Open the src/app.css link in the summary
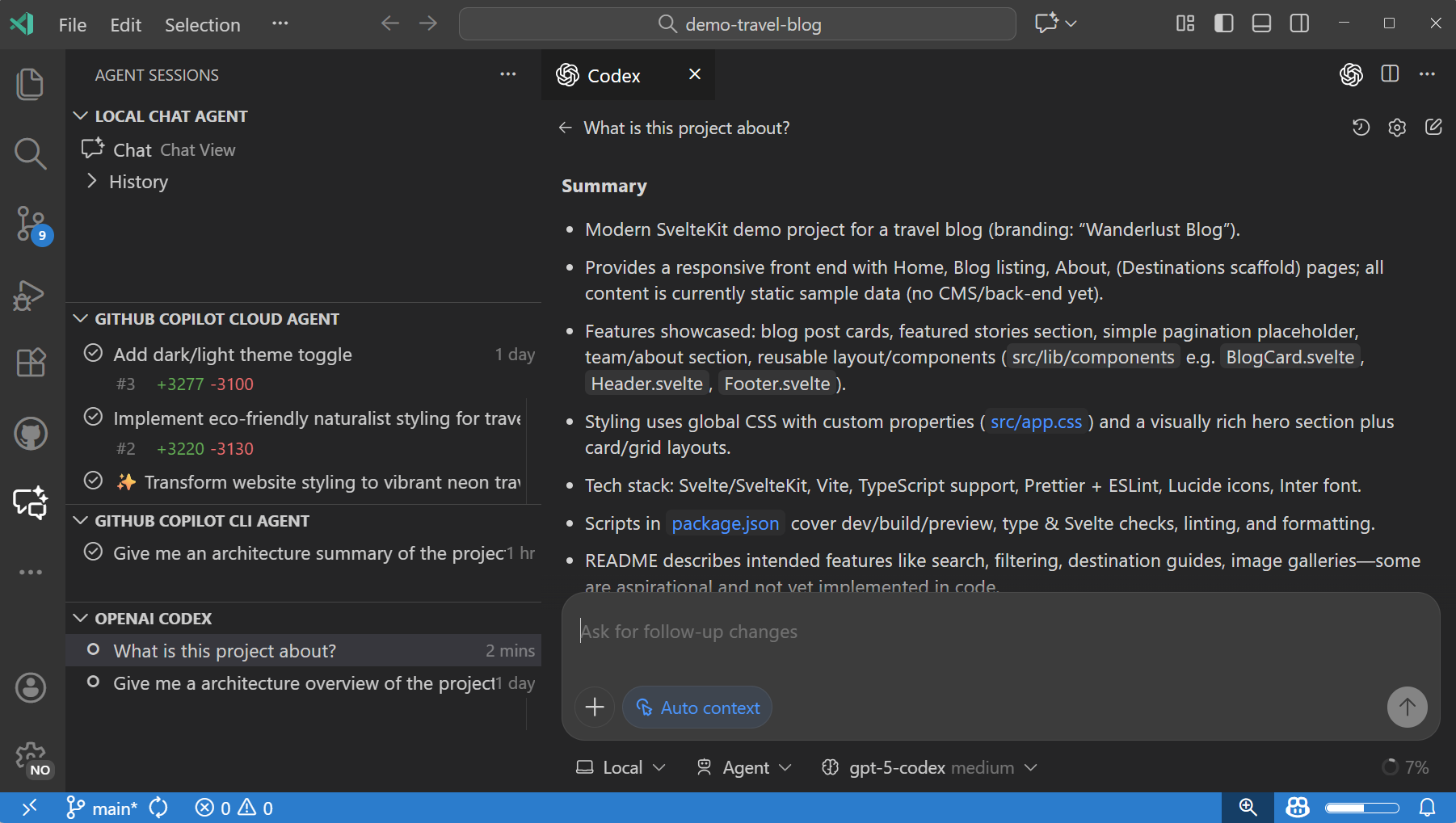The width and height of the screenshot is (1456, 823). [x=1037, y=421]
